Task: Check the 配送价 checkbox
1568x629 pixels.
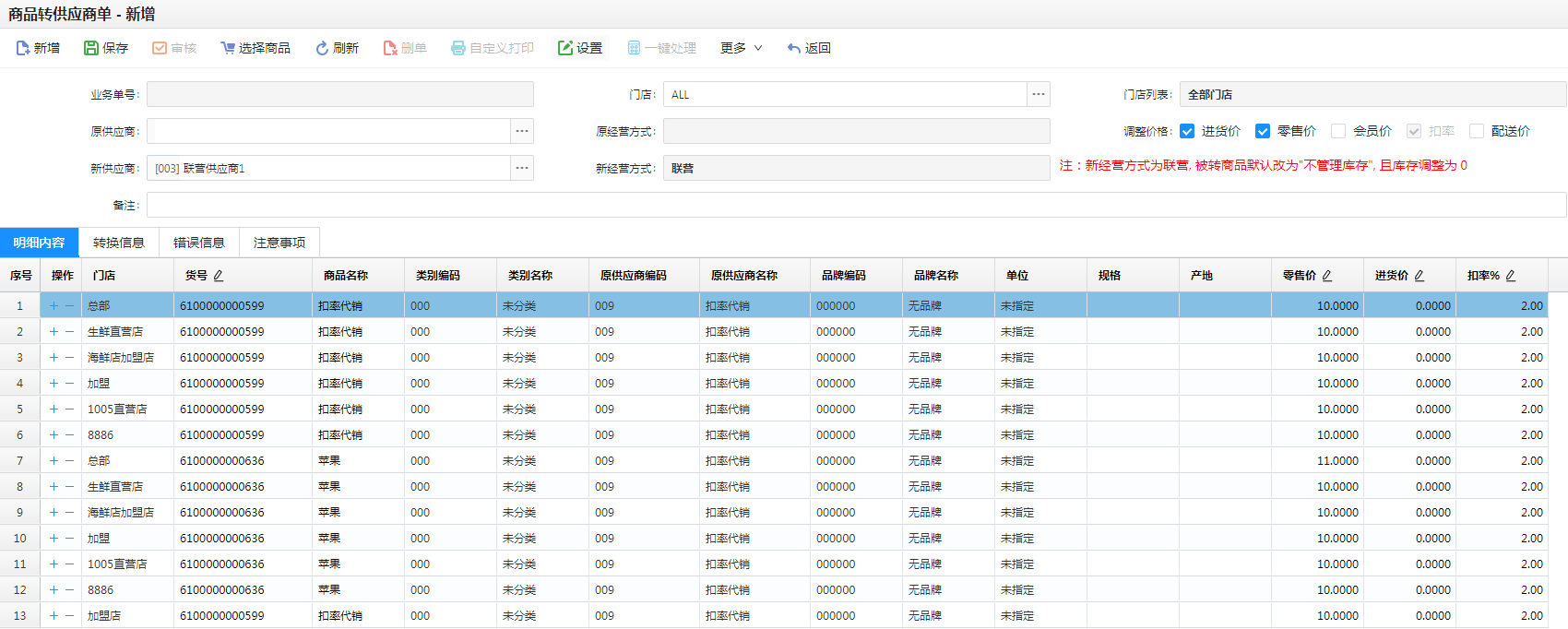Action: pos(1477,131)
